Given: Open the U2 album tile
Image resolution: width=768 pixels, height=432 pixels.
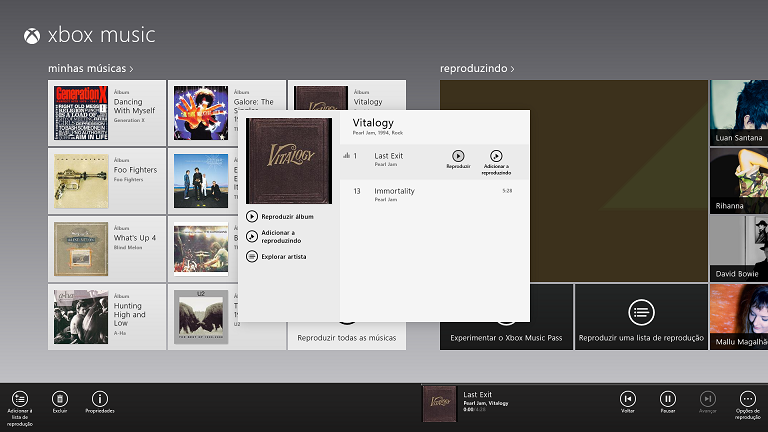Looking at the screenshot, I should pos(203,317).
